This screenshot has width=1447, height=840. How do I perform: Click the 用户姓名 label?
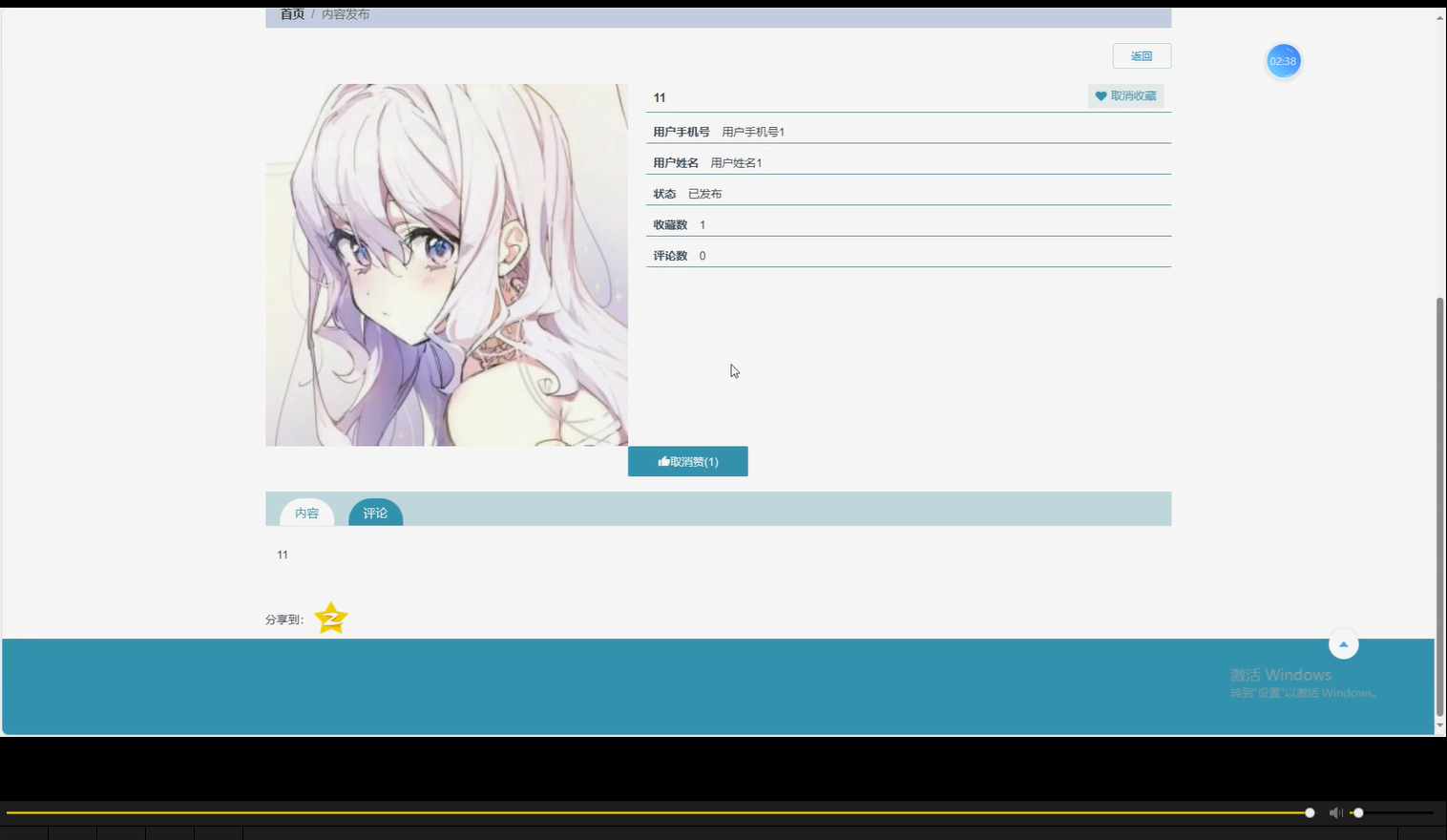point(676,163)
